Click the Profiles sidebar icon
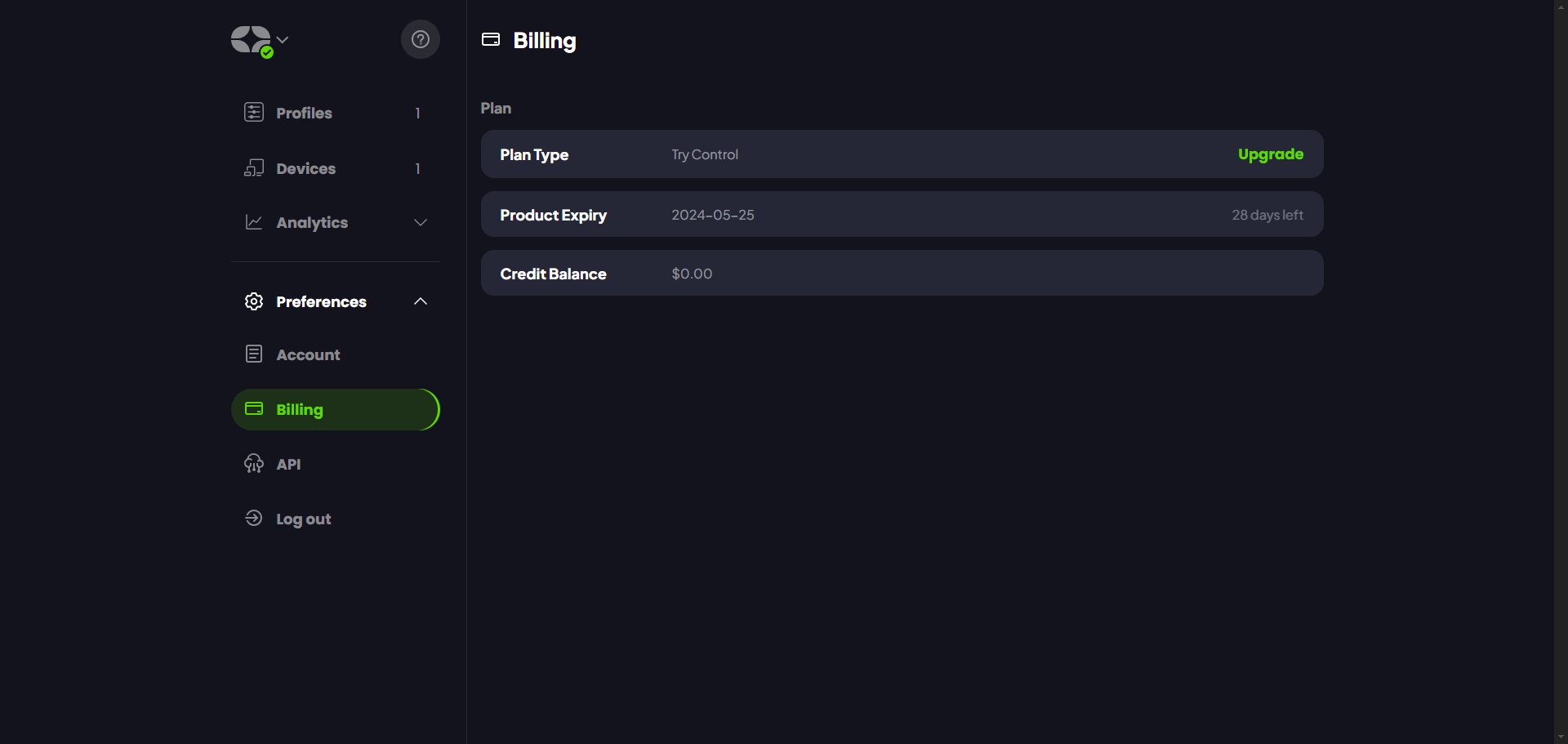The height and width of the screenshot is (744, 1568). (254, 113)
